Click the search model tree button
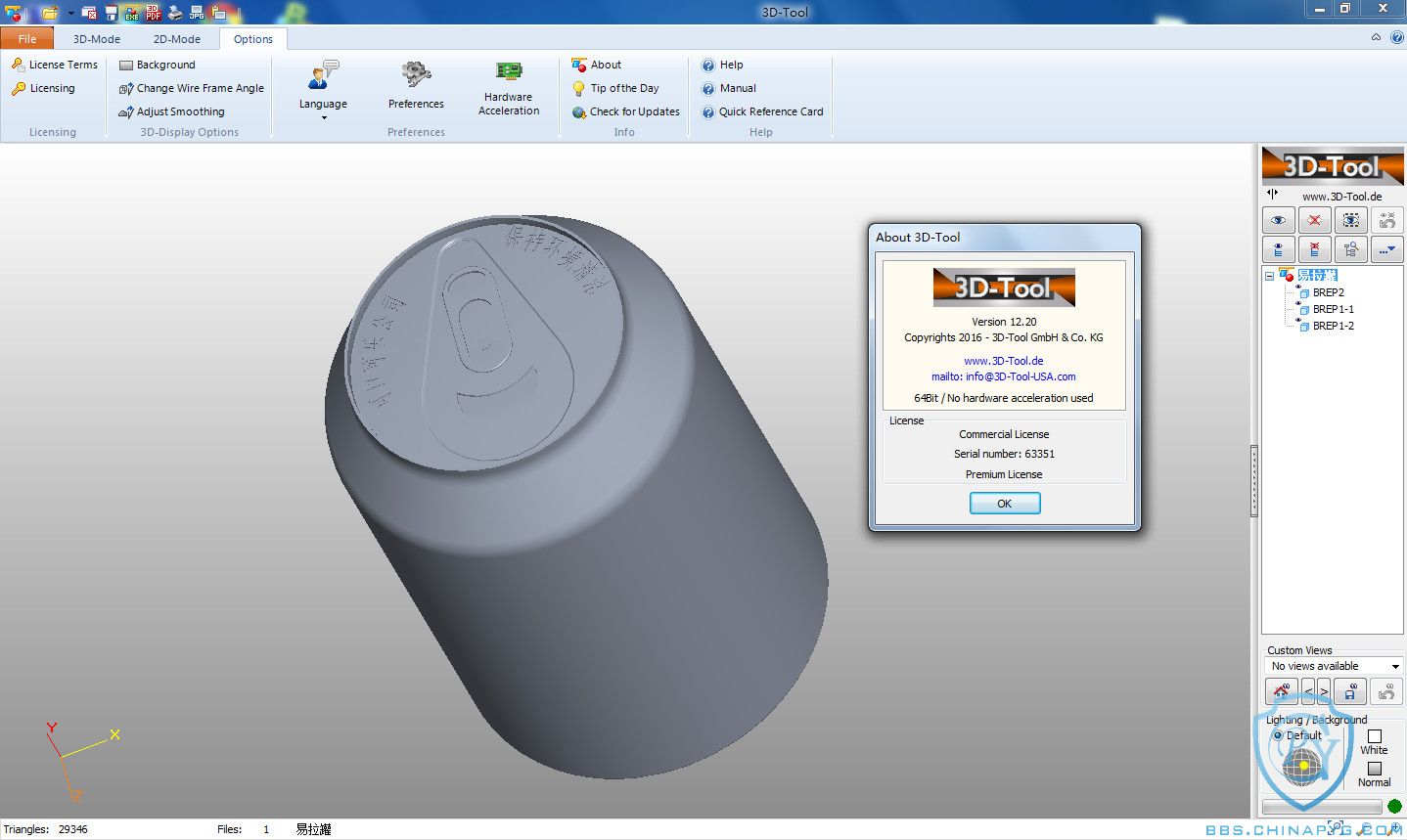 [x=1350, y=249]
